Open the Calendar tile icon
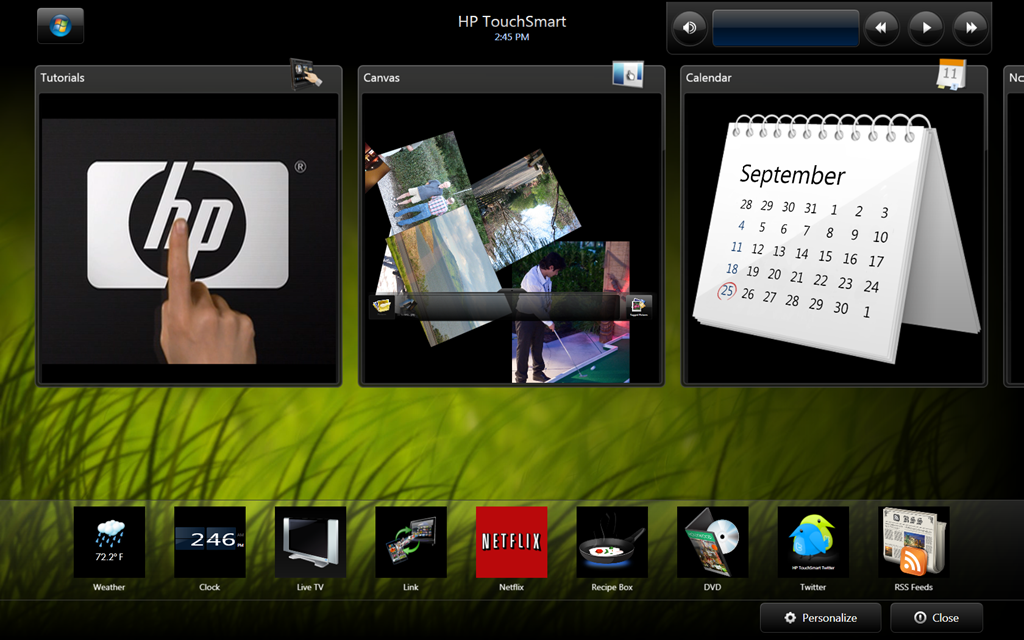This screenshot has width=1024, height=640. [950, 74]
